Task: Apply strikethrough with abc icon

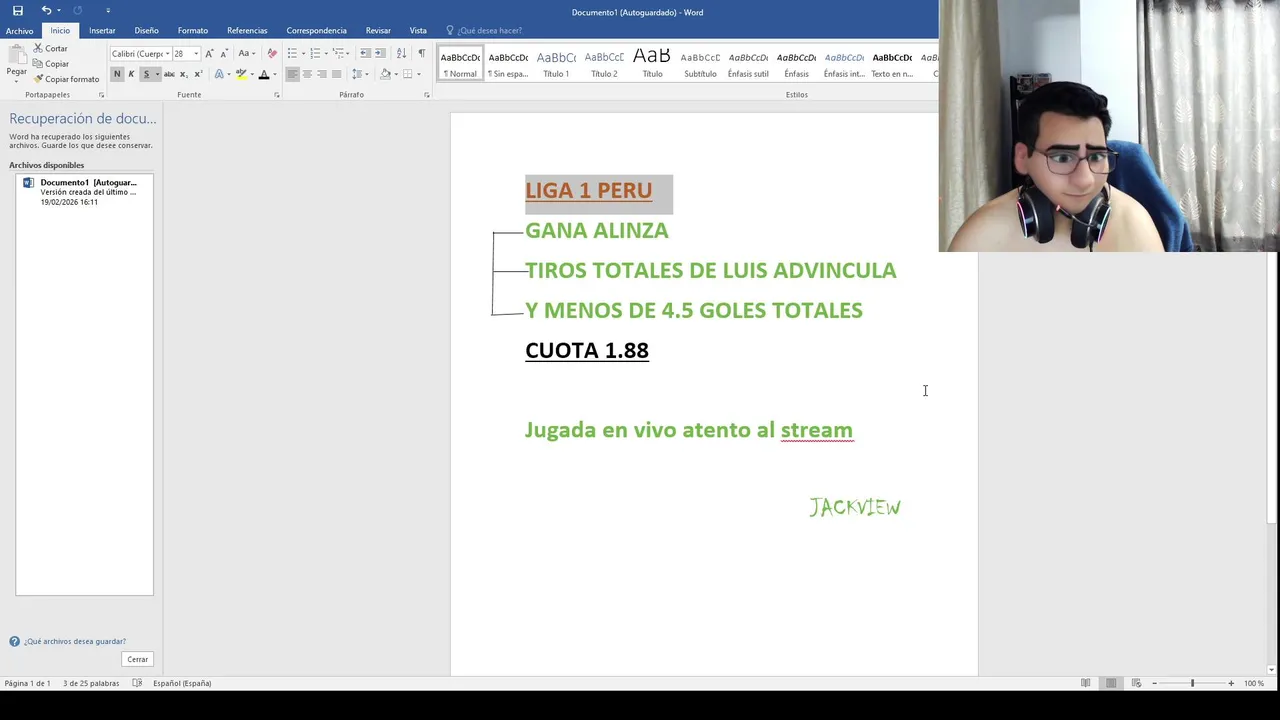Action: coord(169,74)
